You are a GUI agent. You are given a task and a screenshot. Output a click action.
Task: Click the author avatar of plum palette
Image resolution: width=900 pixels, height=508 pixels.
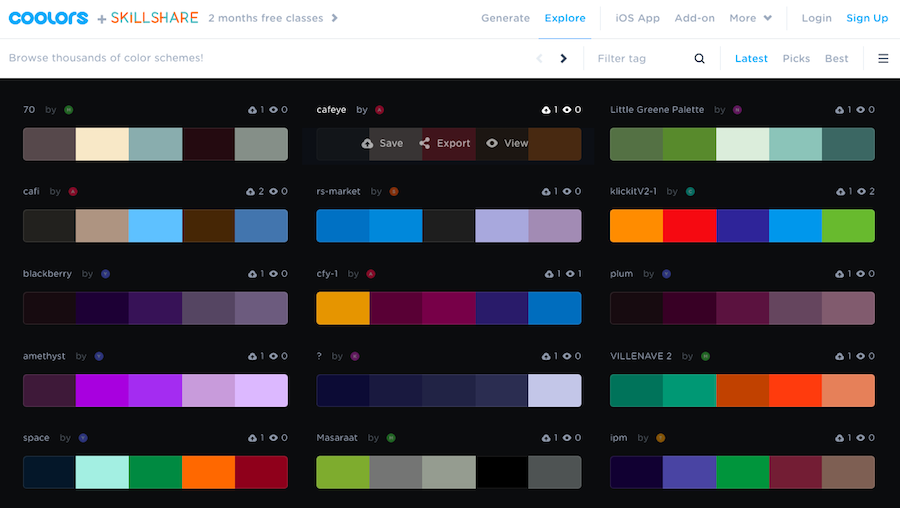click(666, 274)
